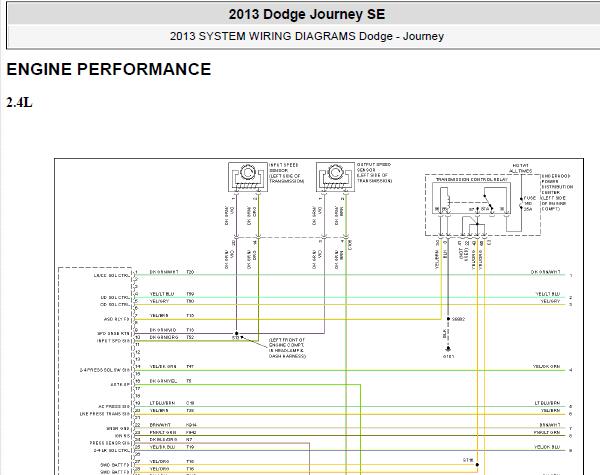Click 'DK GRN/WHT' wire label at pin 1

[x=164, y=272]
